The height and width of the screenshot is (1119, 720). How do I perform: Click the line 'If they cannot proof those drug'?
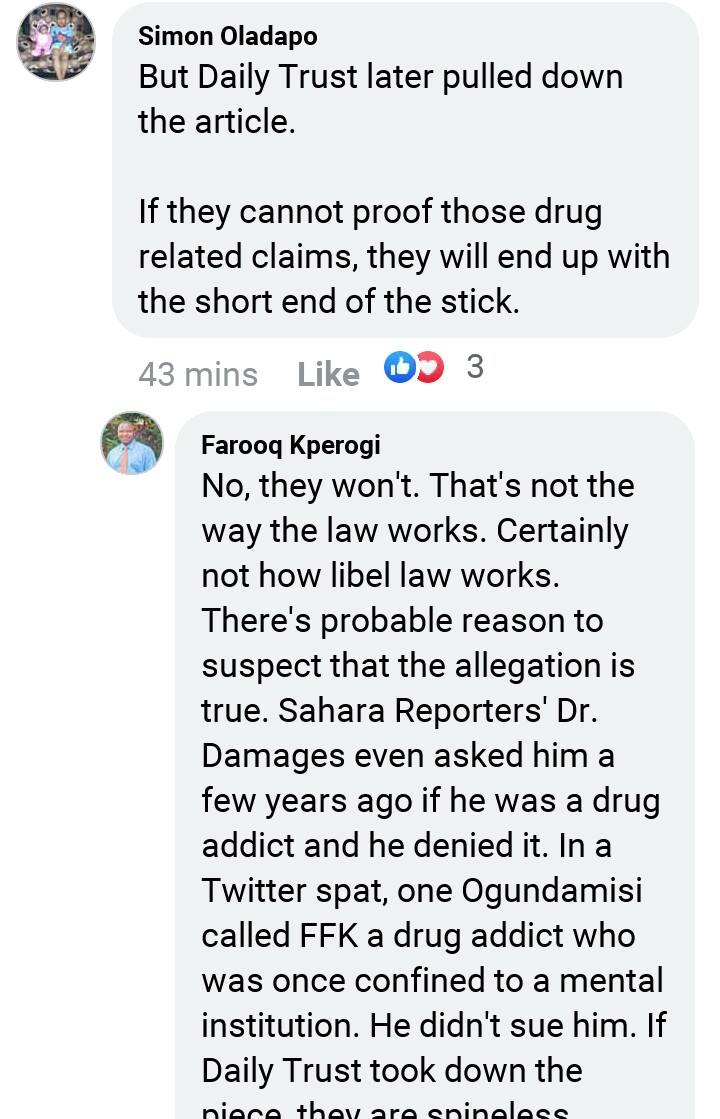click(x=370, y=213)
